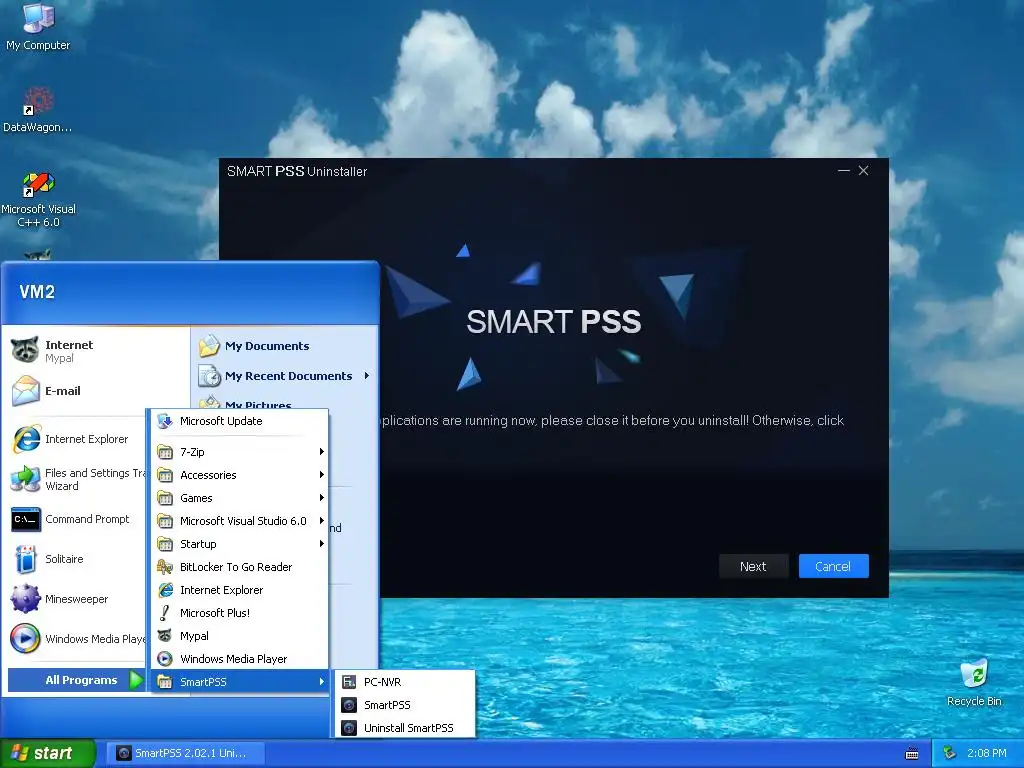Click Next in SMART PSS Uninstaller

coord(753,566)
